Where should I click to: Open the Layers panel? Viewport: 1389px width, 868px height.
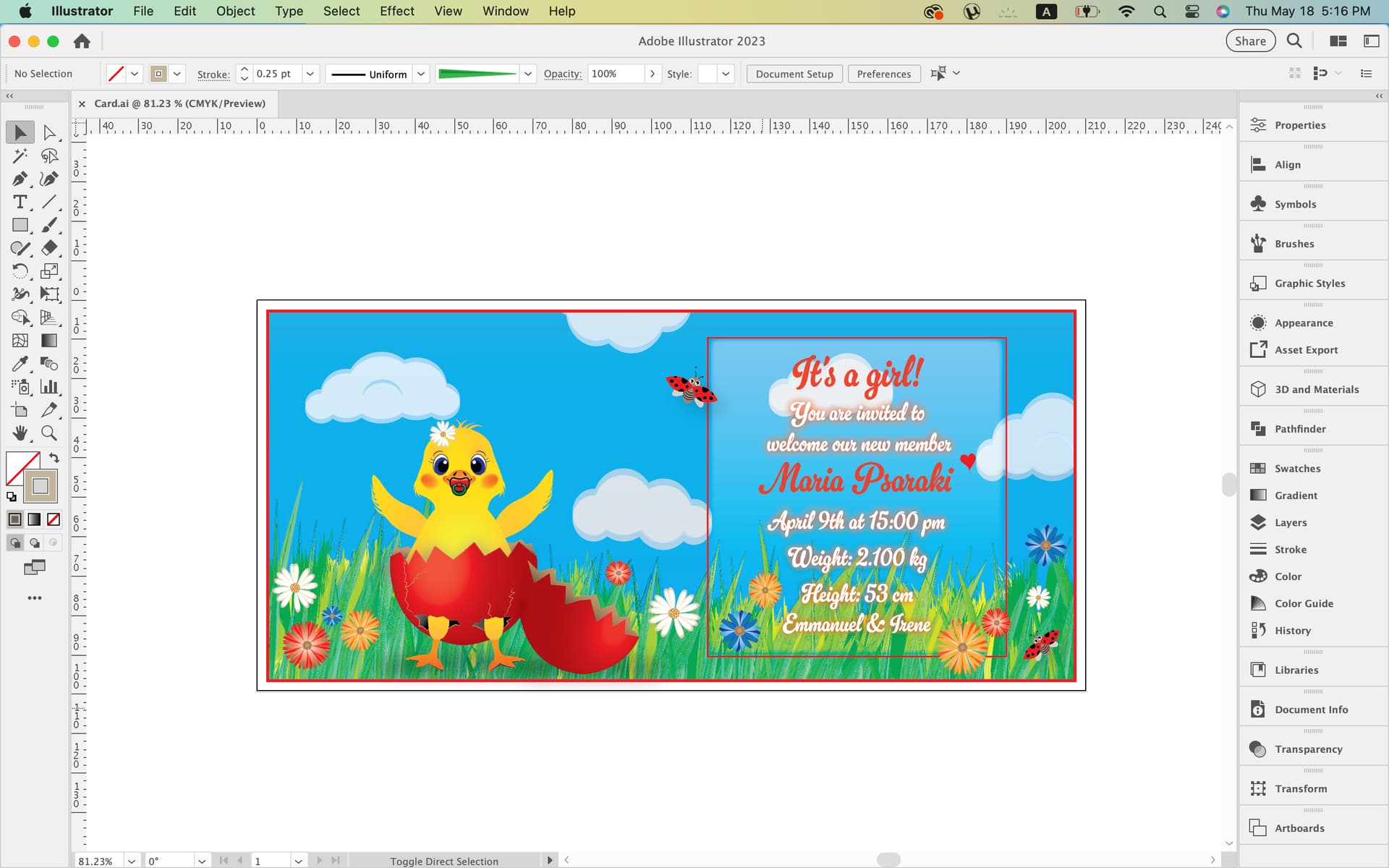[x=1290, y=522]
